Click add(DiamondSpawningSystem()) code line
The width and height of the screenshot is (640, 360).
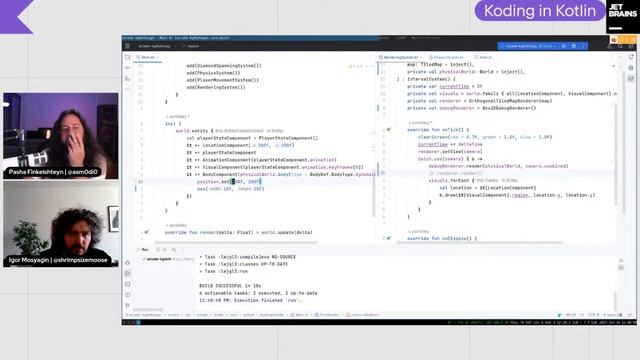point(224,66)
